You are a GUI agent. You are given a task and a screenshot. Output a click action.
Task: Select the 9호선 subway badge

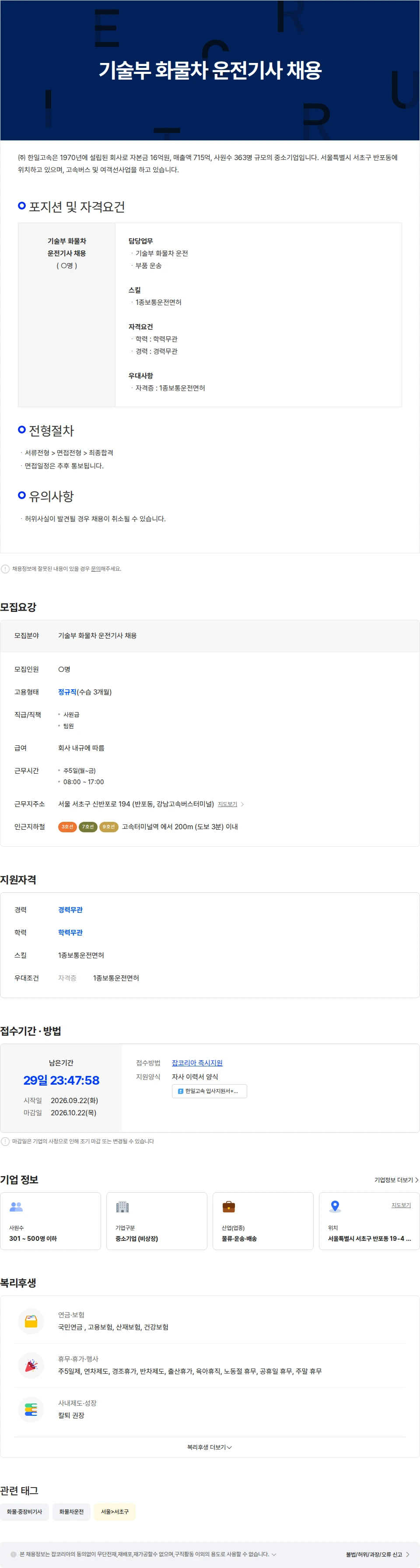(109, 827)
